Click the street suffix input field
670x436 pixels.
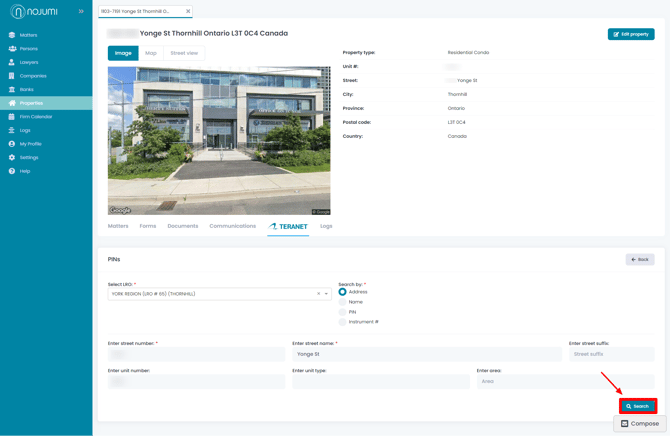pos(611,354)
